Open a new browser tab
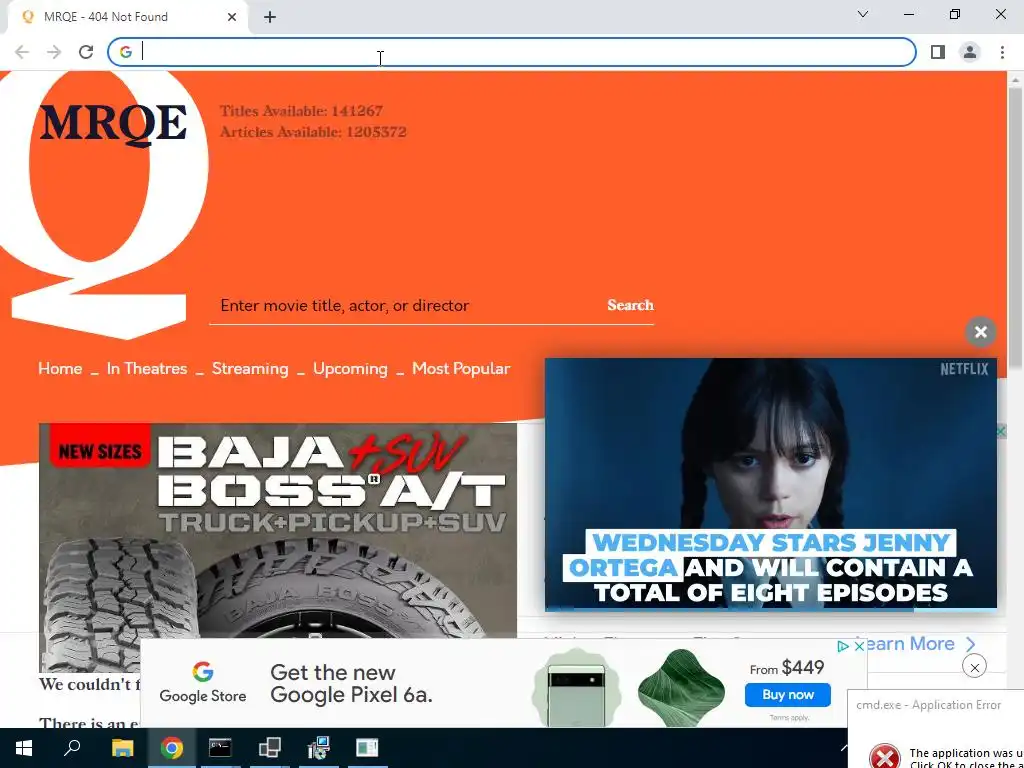The image size is (1024, 768). tap(270, 17)
